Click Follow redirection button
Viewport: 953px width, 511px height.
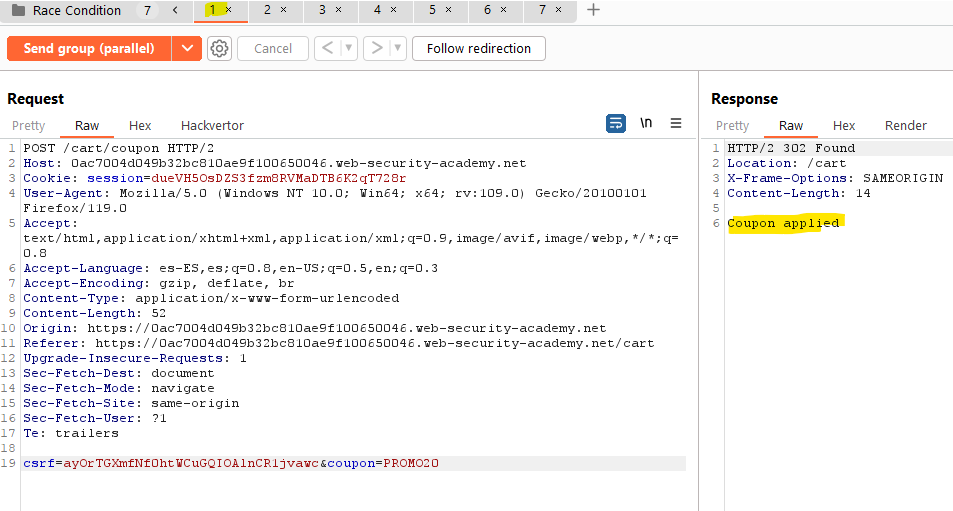click(x=479, y=49)
